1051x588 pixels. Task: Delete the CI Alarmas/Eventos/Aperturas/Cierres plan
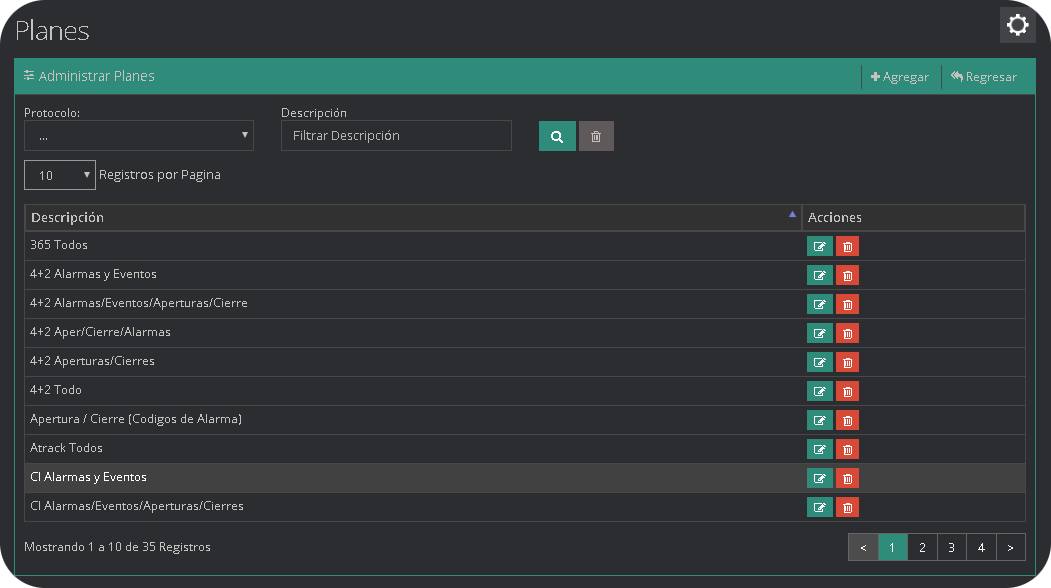847,507
